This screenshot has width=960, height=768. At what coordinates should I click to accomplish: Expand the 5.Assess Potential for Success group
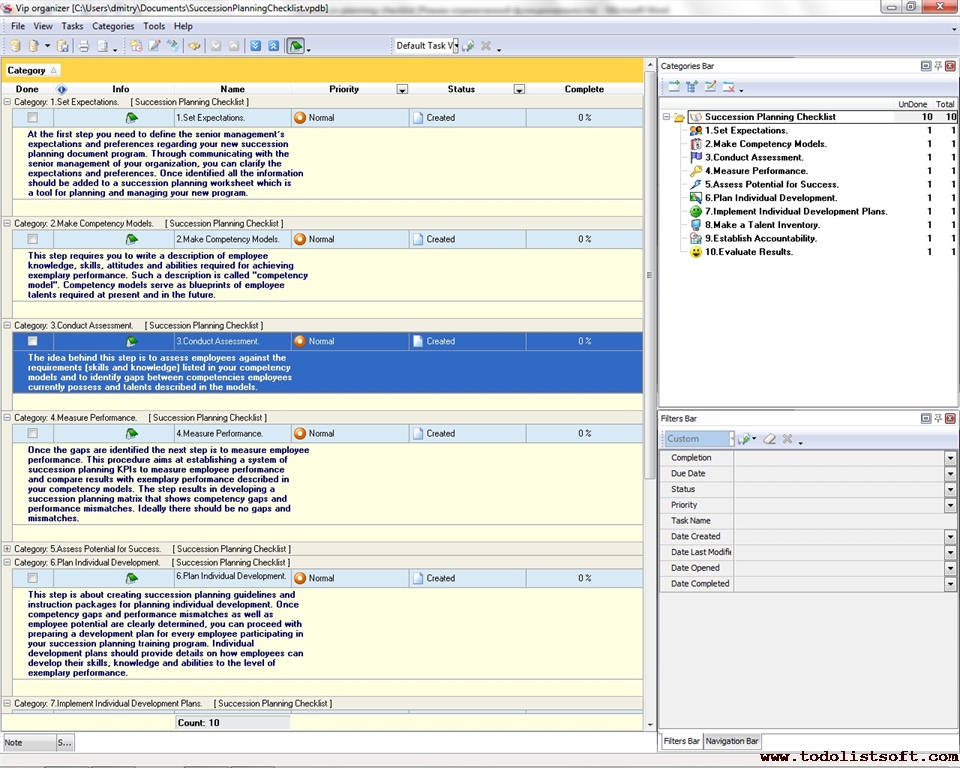pyautogui.click(x=8, y=549)
